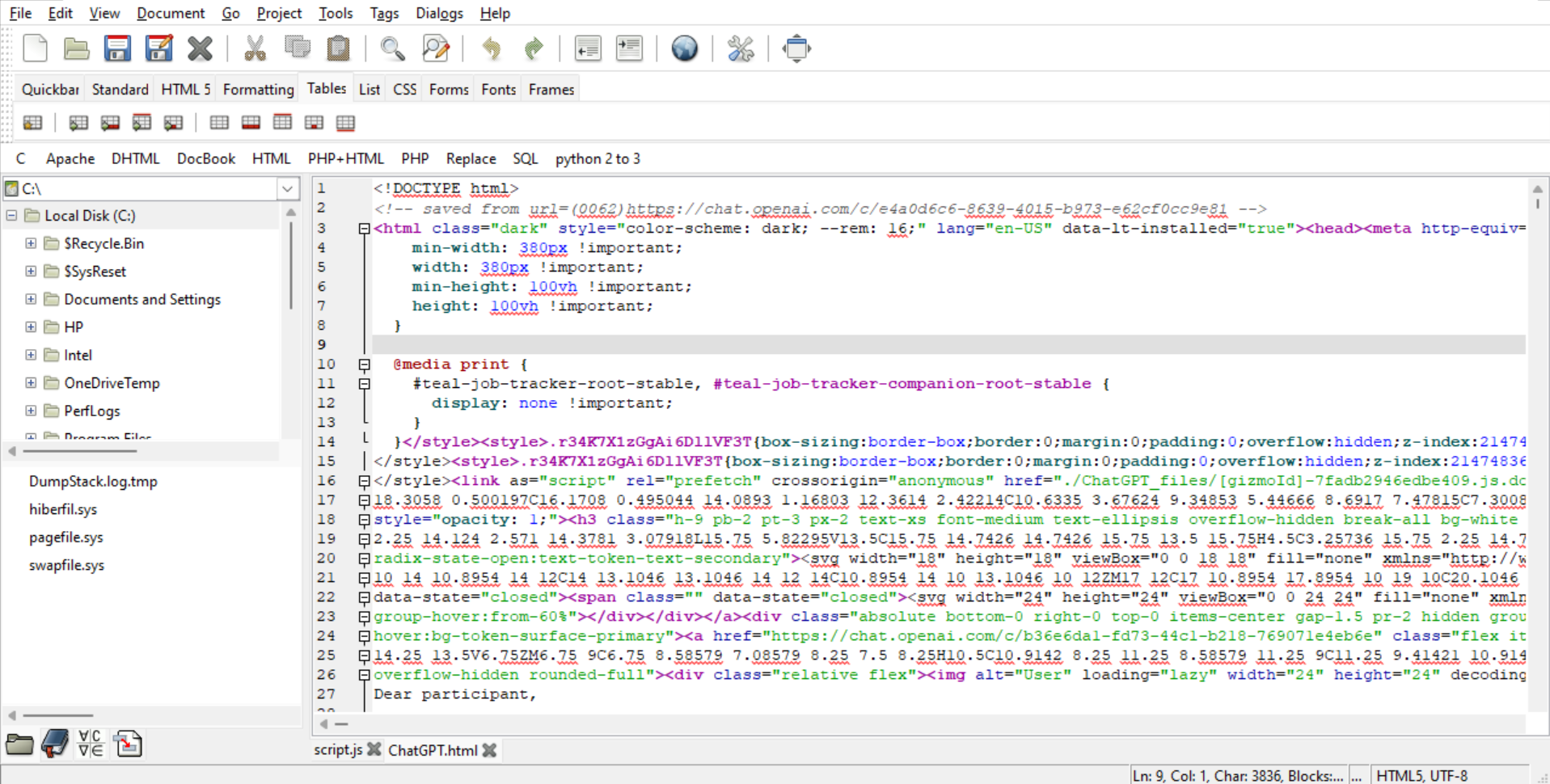Collapse the code fold on line 3
Image resolution: width=1550 pixels, height=784 pixels.
(x=364, y=229)
